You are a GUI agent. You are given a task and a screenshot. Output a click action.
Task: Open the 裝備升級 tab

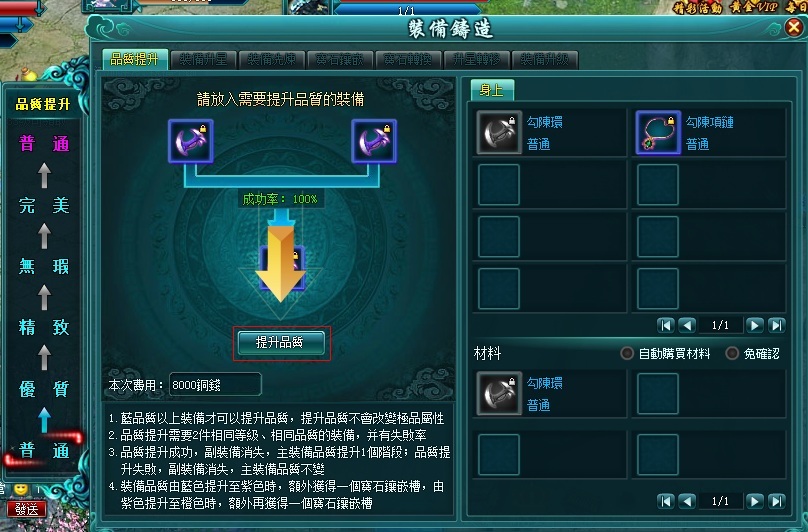coord(545,59)
